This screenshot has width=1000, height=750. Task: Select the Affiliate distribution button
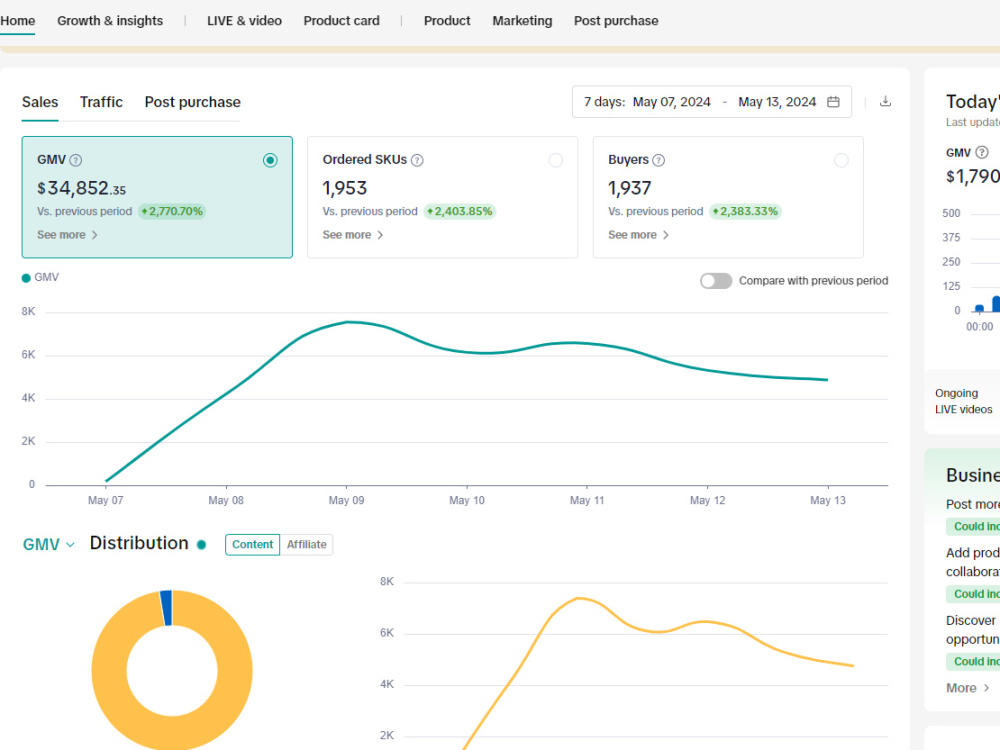point(306,545)
